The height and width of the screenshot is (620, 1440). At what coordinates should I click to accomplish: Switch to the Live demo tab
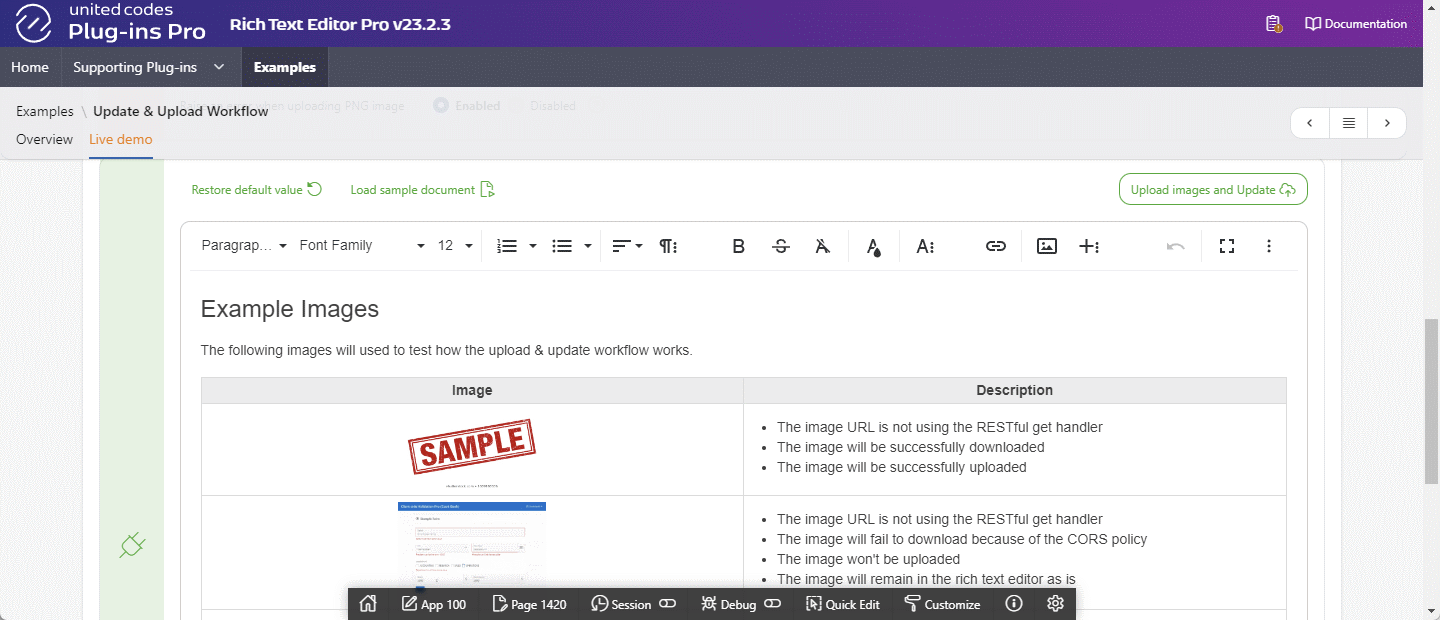click(x=121, y=139)
